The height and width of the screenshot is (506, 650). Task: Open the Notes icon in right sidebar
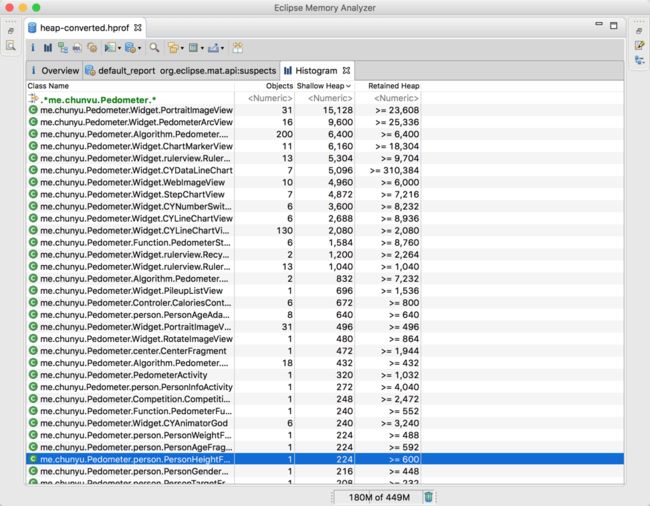click(639, 45)
